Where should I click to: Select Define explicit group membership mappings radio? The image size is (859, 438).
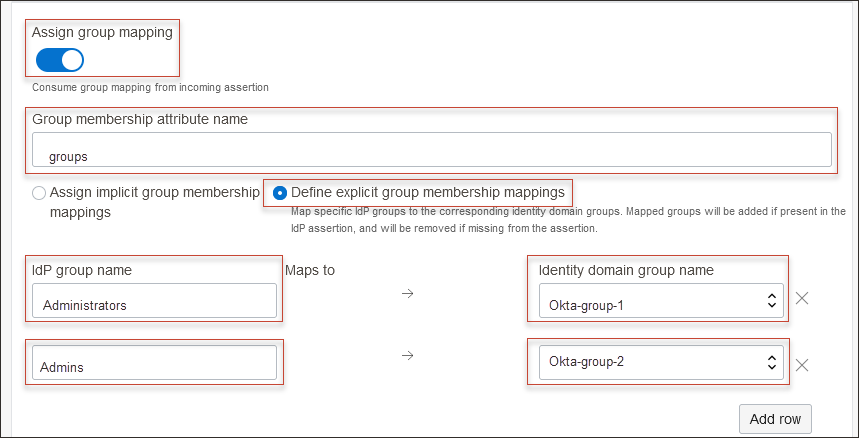[280, 192]
